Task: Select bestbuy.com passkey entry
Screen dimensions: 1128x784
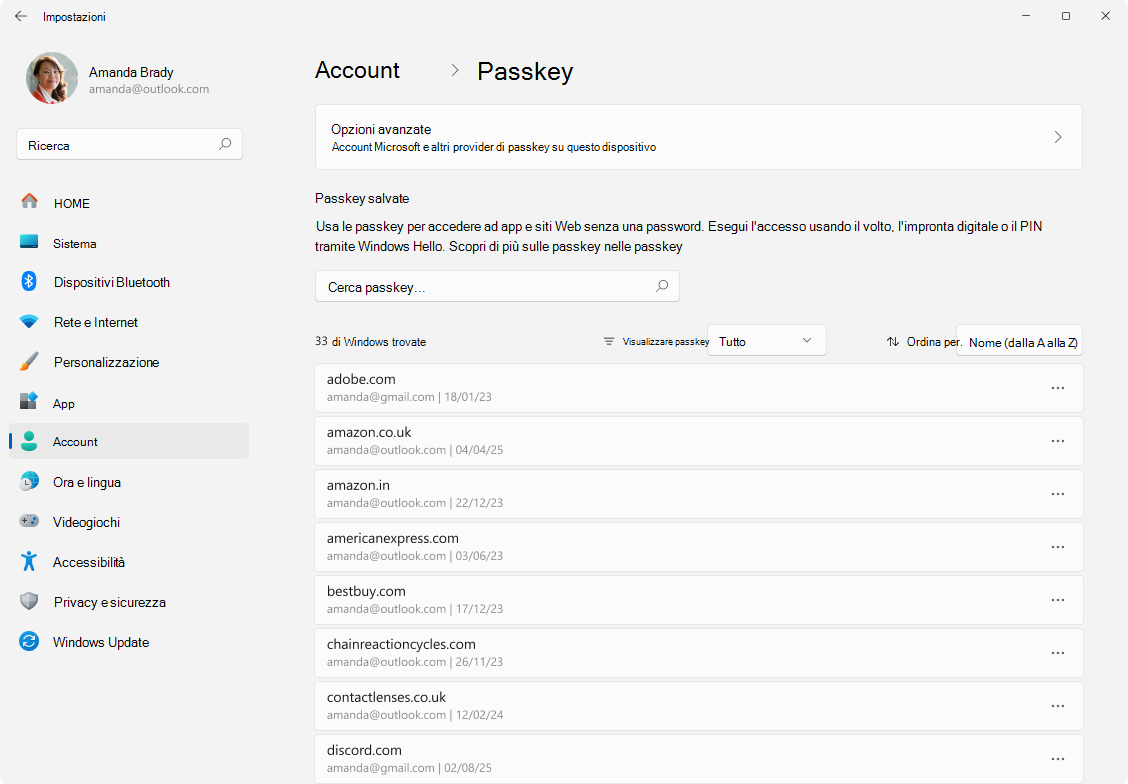Action: coord(699,600)
